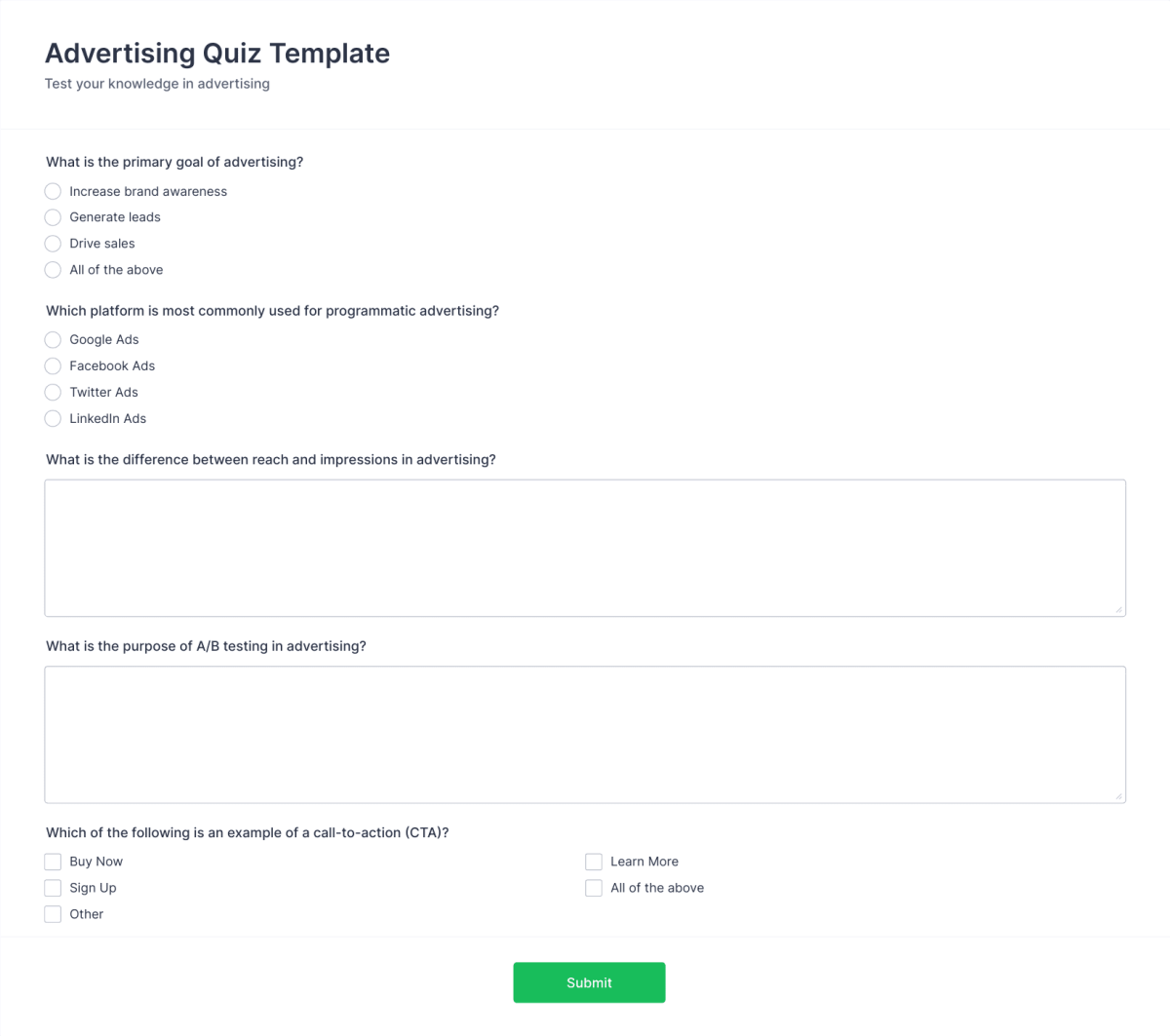Viewport: 1170px width, 1036px height.
Task: Click the 'Test your knowledge' subtitle text
Action: click(157, 84)
